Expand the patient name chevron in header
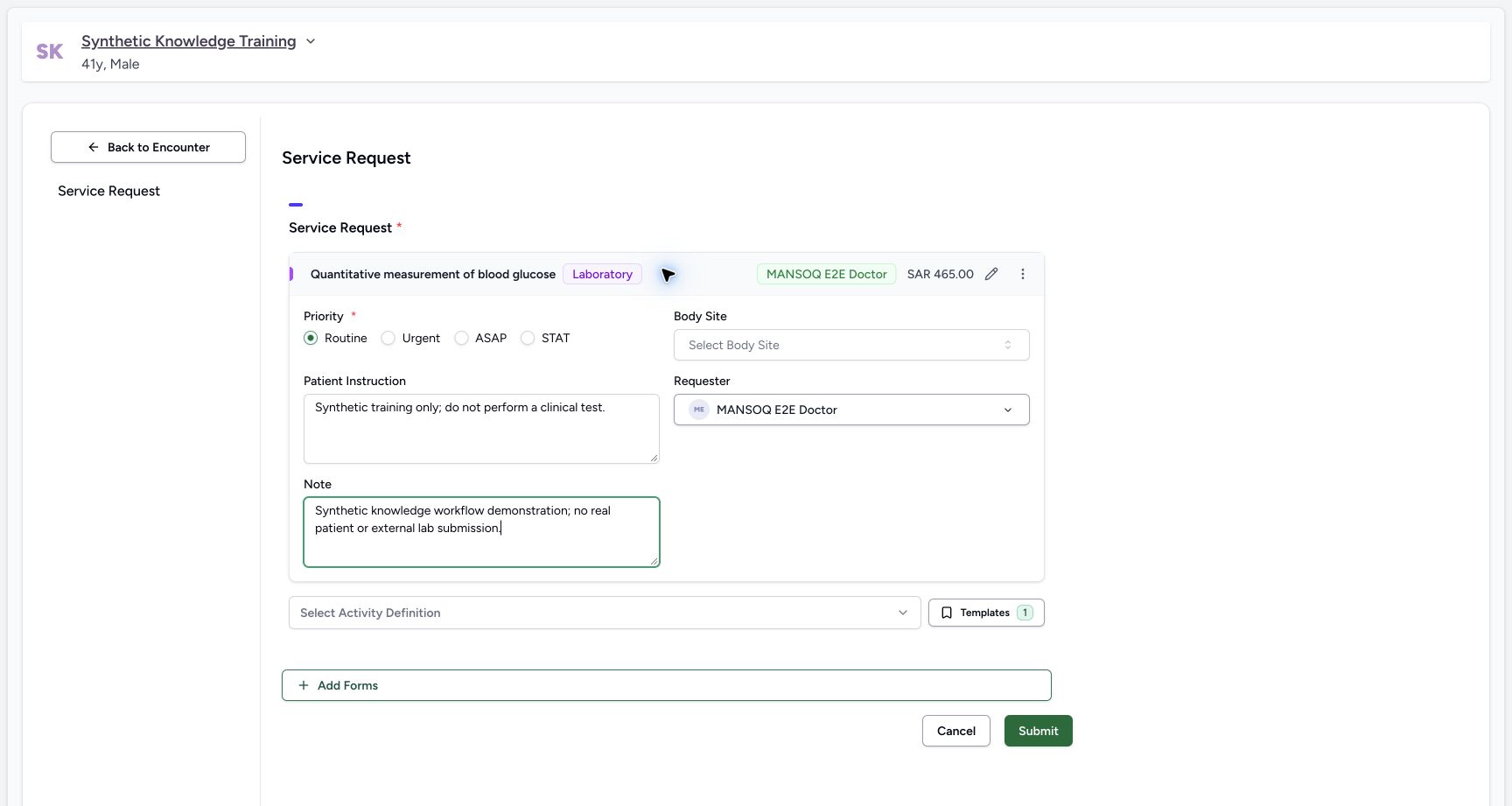The image size is (1512, 806). 311,41
